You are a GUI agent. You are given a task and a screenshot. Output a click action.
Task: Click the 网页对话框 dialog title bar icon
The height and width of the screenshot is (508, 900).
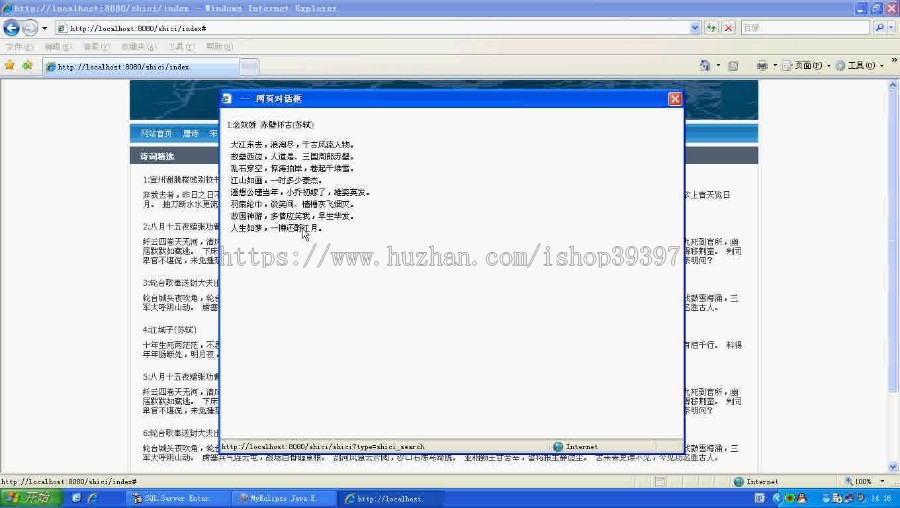point(227,99)
